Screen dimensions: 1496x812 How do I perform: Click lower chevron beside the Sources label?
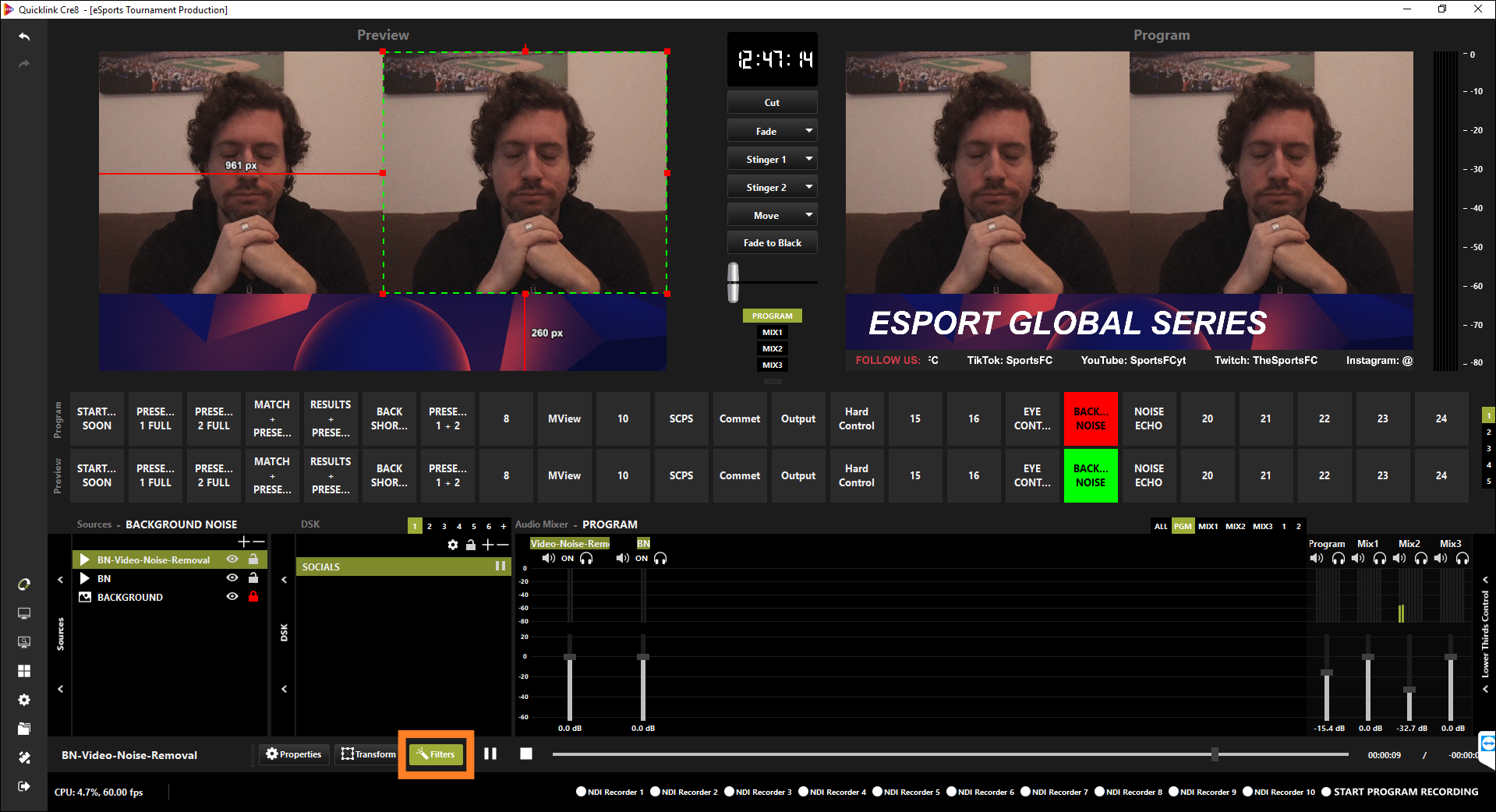pyautogui.click(x=61, y=689)
